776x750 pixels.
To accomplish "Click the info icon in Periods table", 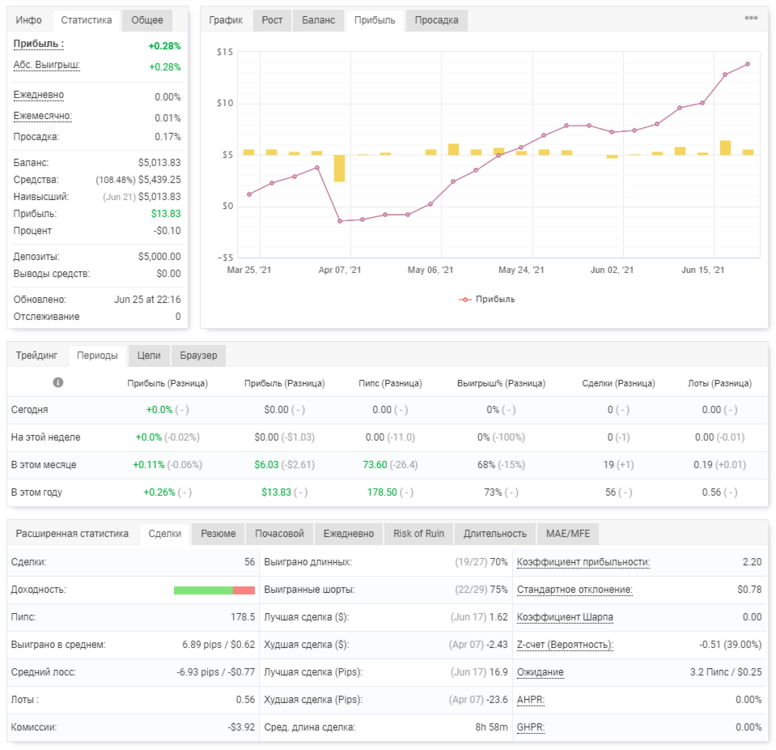I will [x=58, y=382].
